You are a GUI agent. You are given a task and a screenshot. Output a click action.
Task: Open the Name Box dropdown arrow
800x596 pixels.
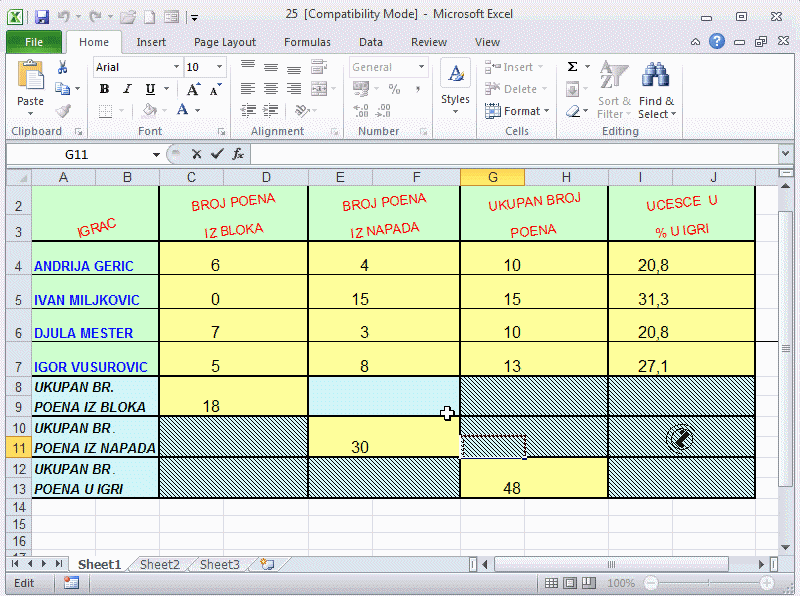pyautogui.click(x=156, y=154)
